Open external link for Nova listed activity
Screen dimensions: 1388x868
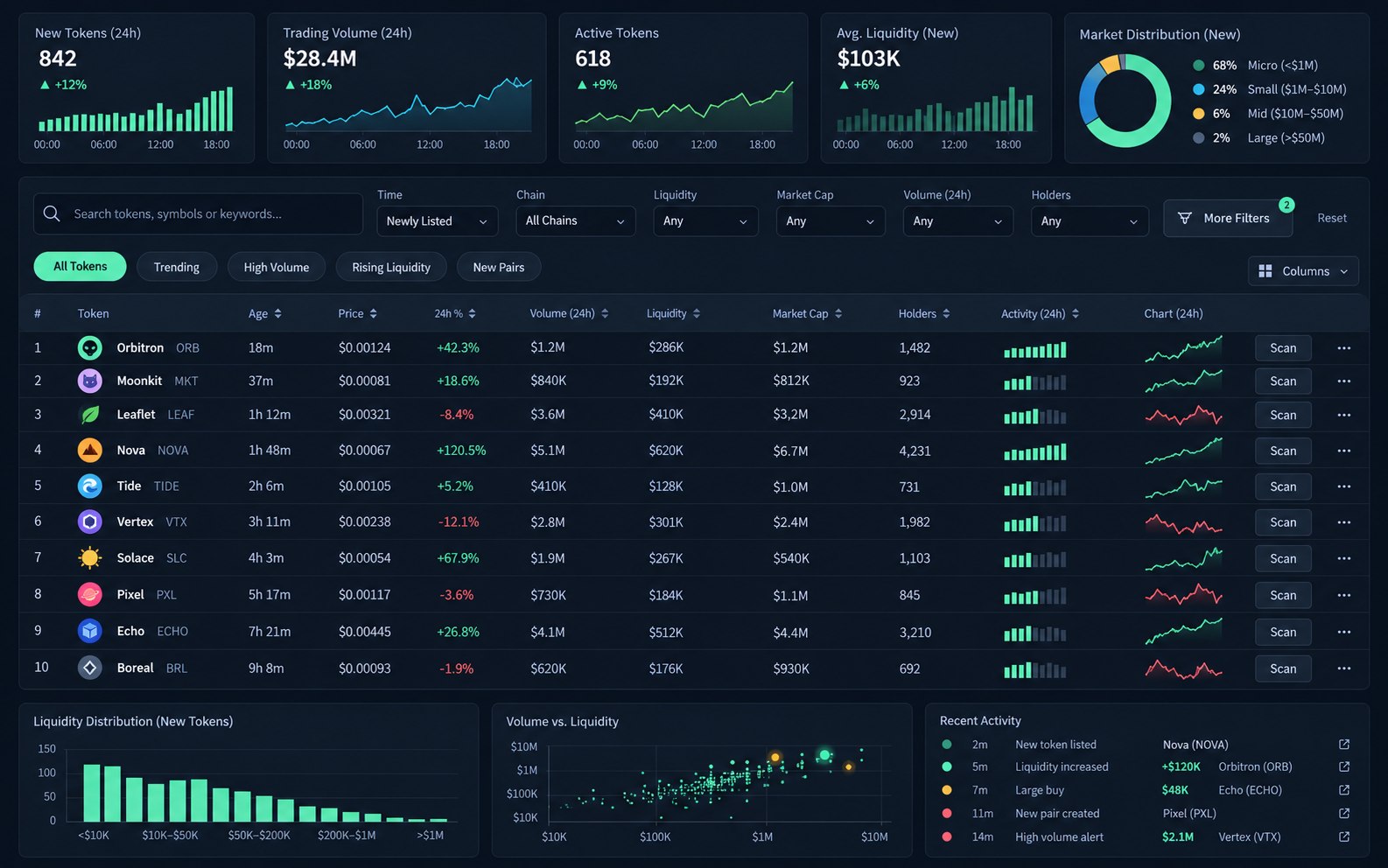pos(1344,745)
